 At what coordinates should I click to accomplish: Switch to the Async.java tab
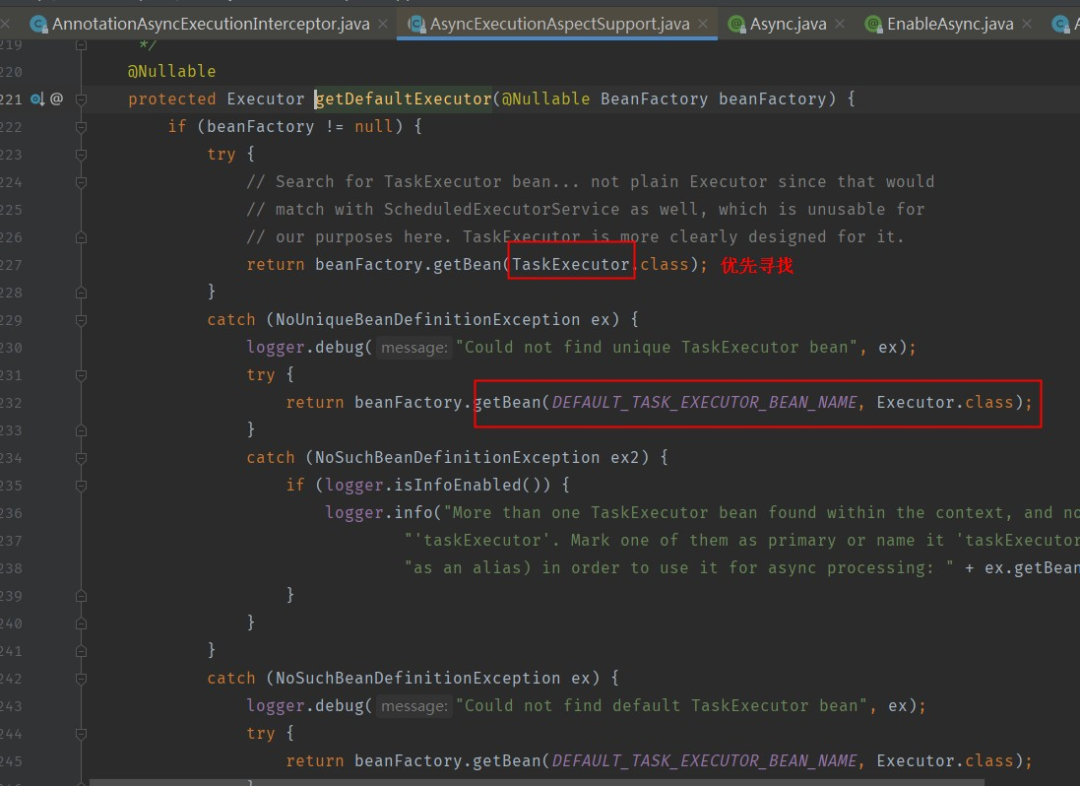coord(786,23)
